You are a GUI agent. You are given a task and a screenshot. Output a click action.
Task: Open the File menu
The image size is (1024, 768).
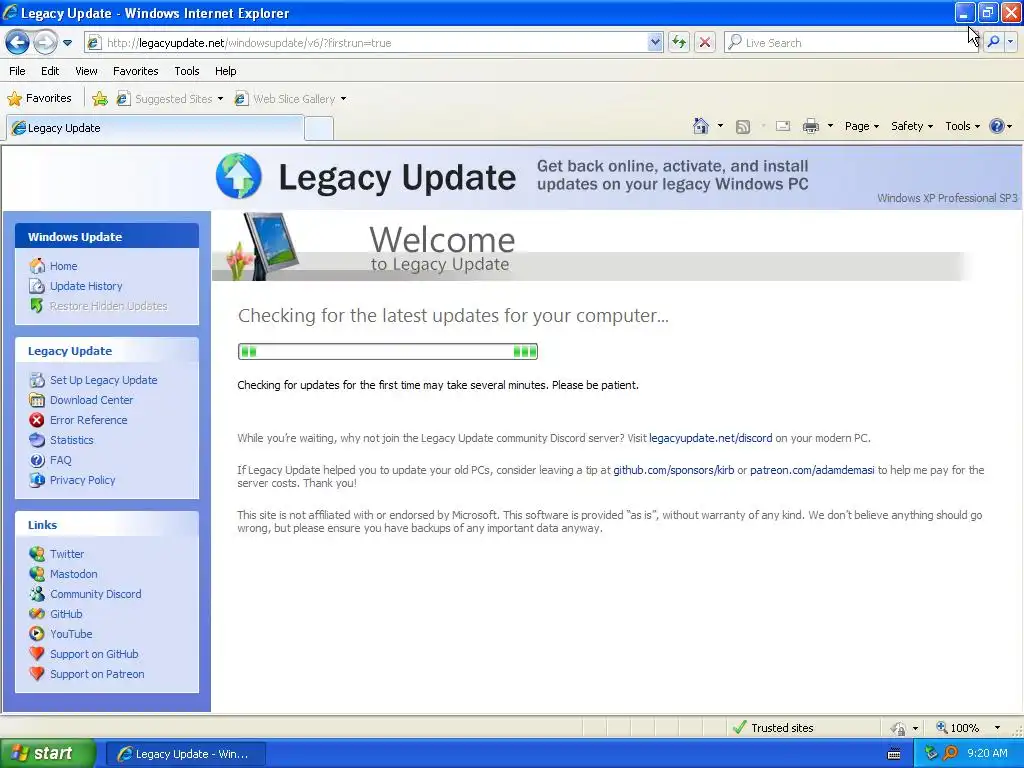(18, 71)
